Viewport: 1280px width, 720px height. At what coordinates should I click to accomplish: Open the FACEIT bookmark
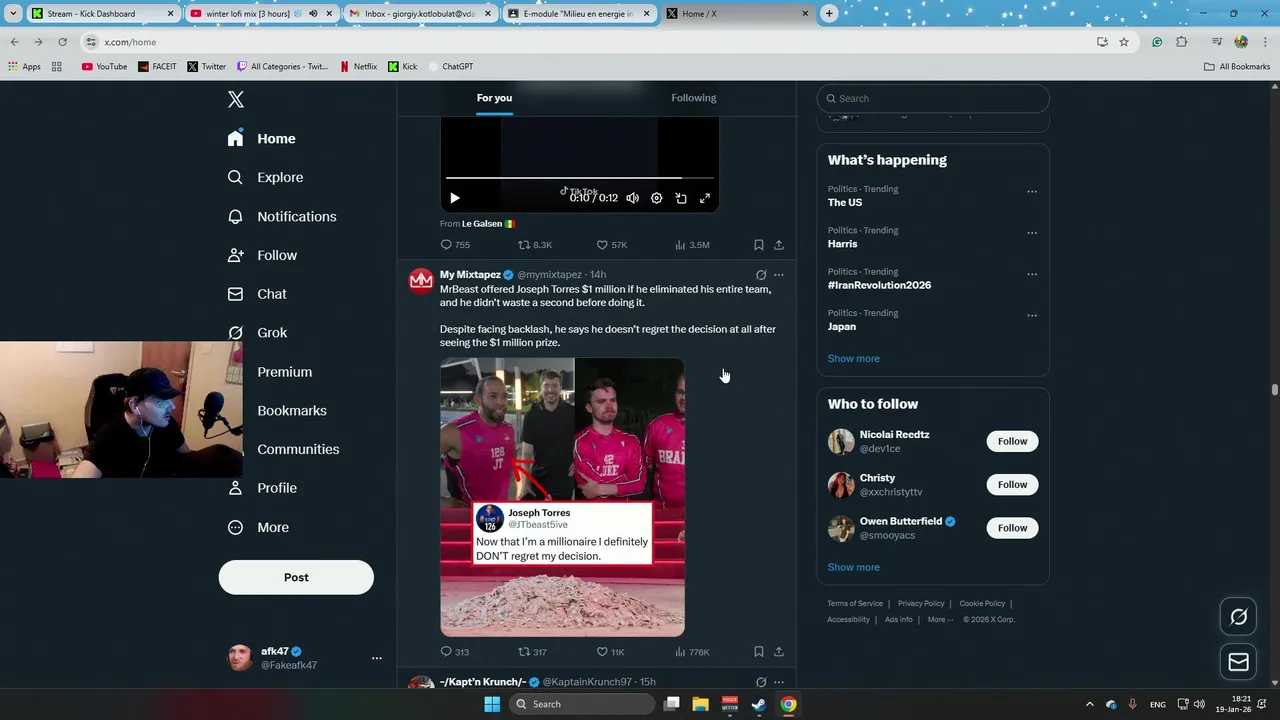[157, 67]
